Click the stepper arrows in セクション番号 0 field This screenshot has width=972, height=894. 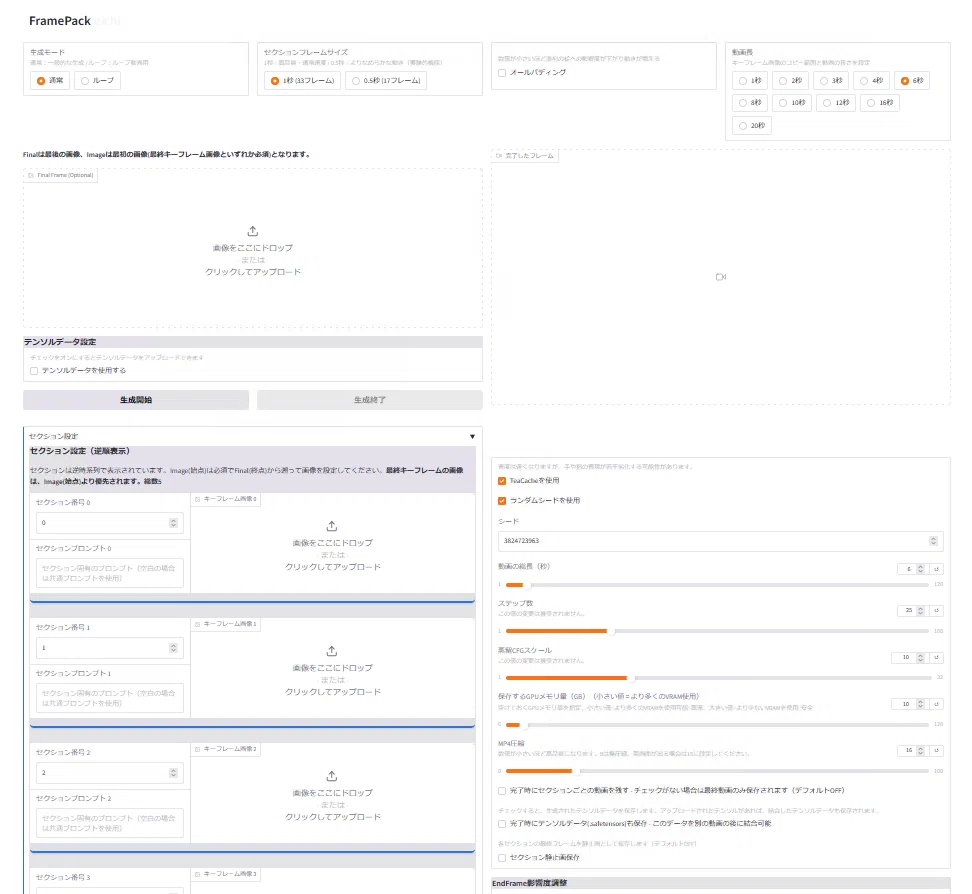coord(173,523)
